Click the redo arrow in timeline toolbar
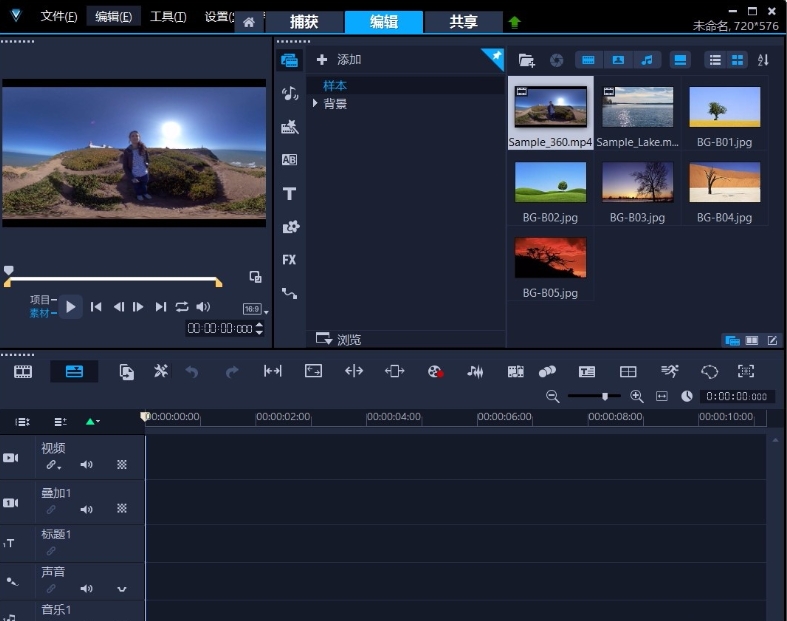The image size is (787, 621). click(x=231, y=371)
